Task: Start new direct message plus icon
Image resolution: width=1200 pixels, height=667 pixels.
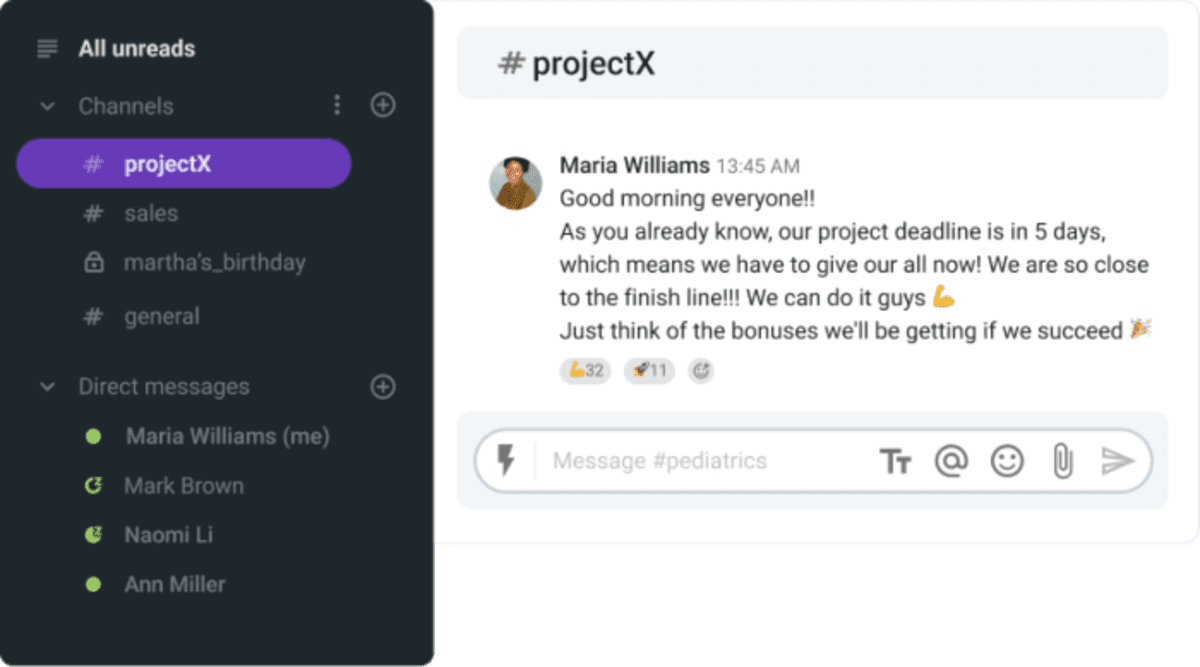Action: tap(383, 387)
